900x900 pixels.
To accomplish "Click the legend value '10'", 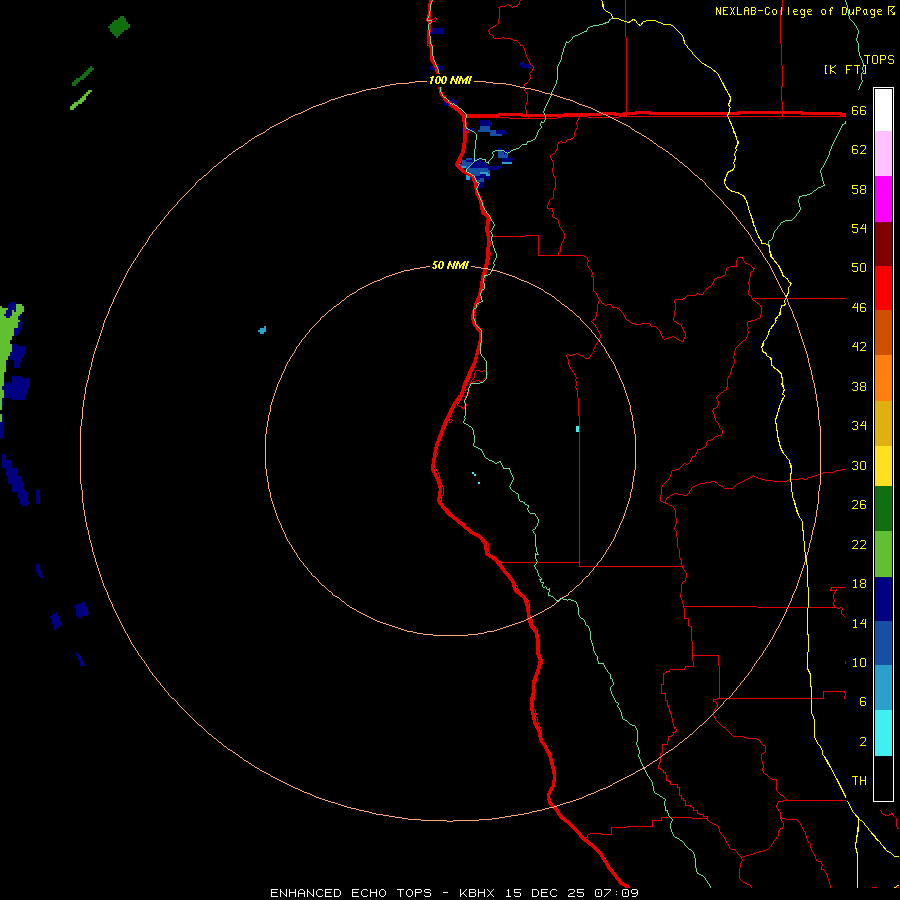I will (859, 662).
